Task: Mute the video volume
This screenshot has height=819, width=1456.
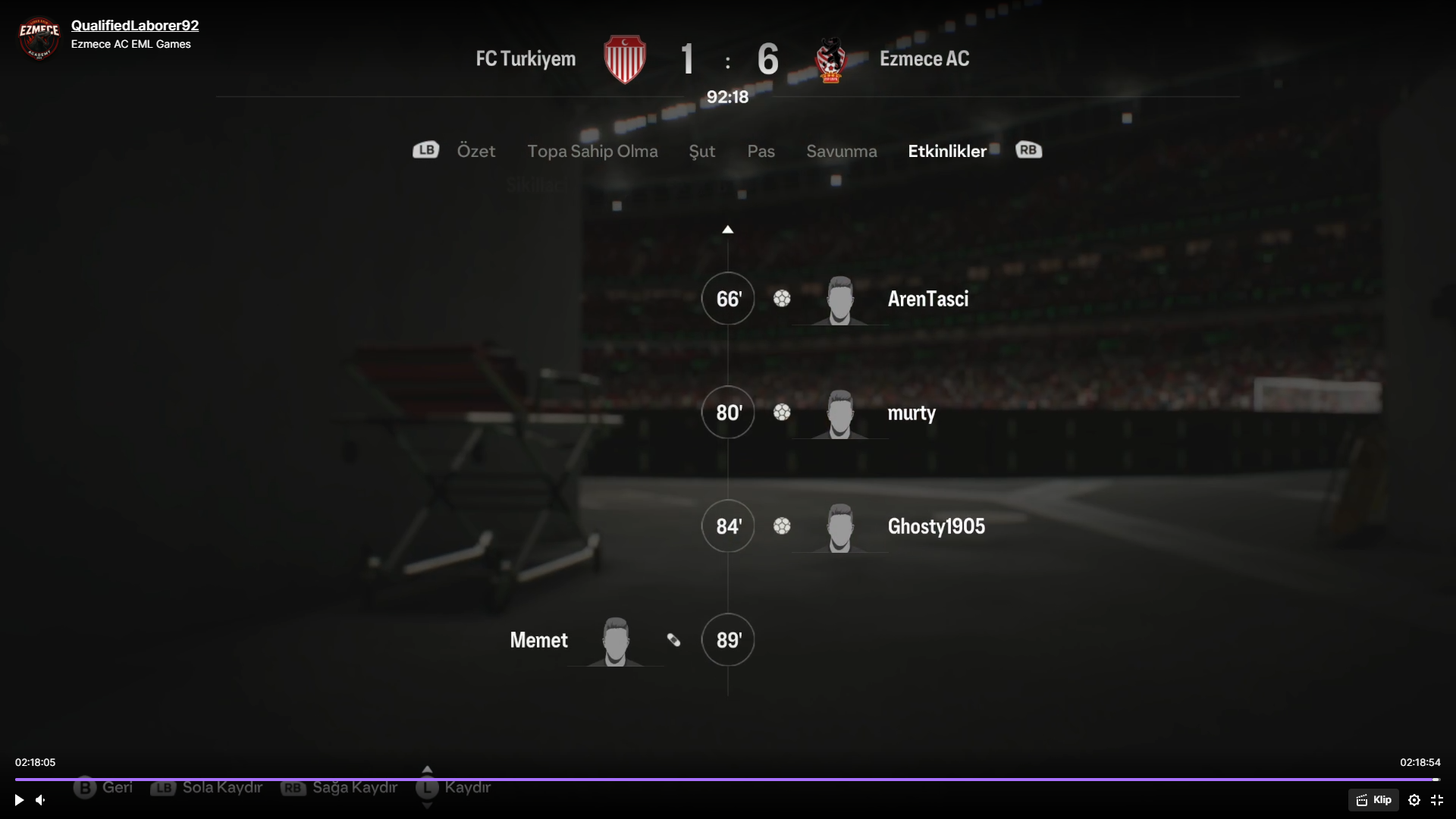Action: pyautogui.click(x=41, y=800)
